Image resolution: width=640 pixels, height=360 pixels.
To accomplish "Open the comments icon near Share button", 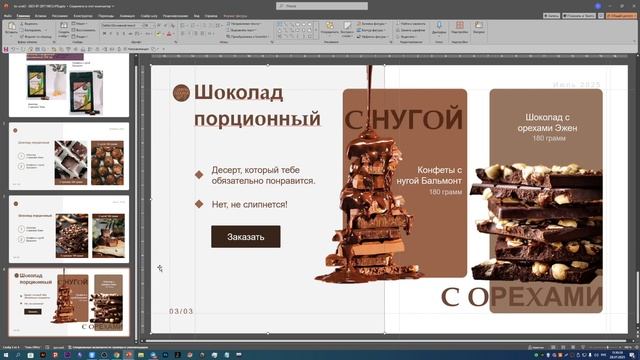I will 601,16.
